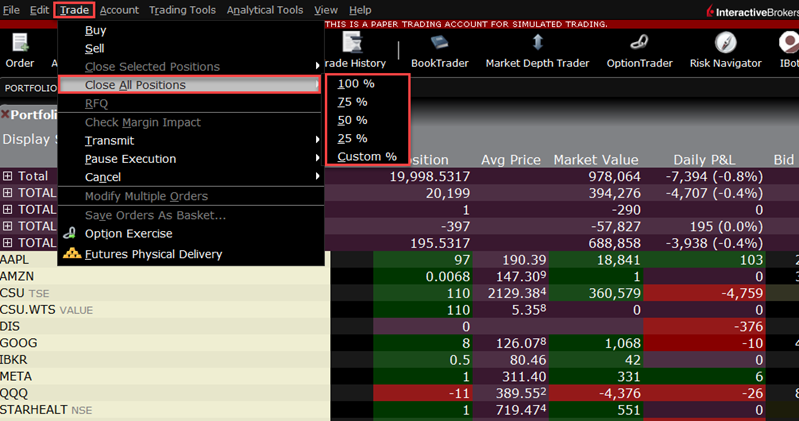Launch the BookTrader tool icon
Screen dimensions: 799x421
[x=439, y=43]
